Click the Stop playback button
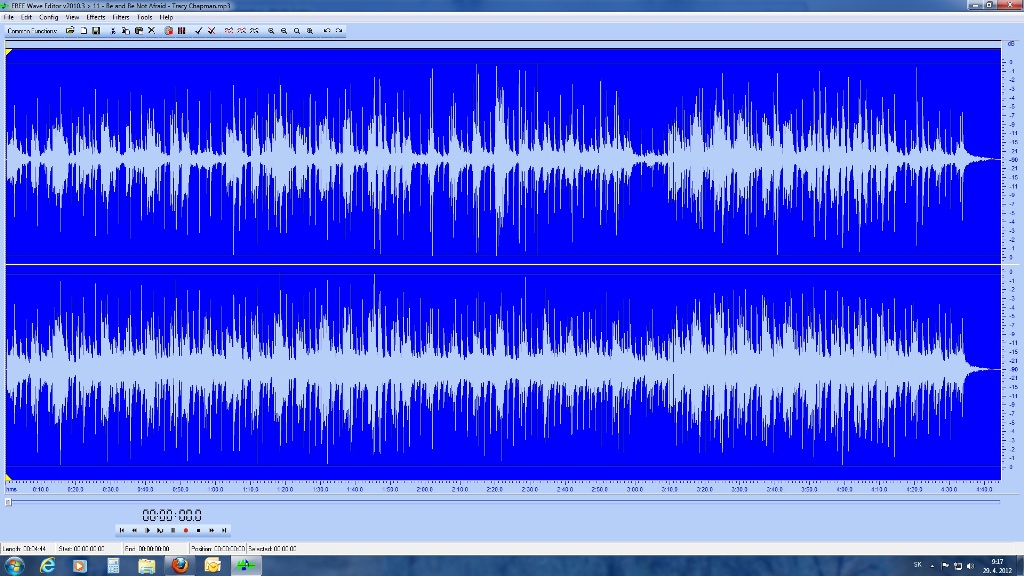 pos(199,530)
